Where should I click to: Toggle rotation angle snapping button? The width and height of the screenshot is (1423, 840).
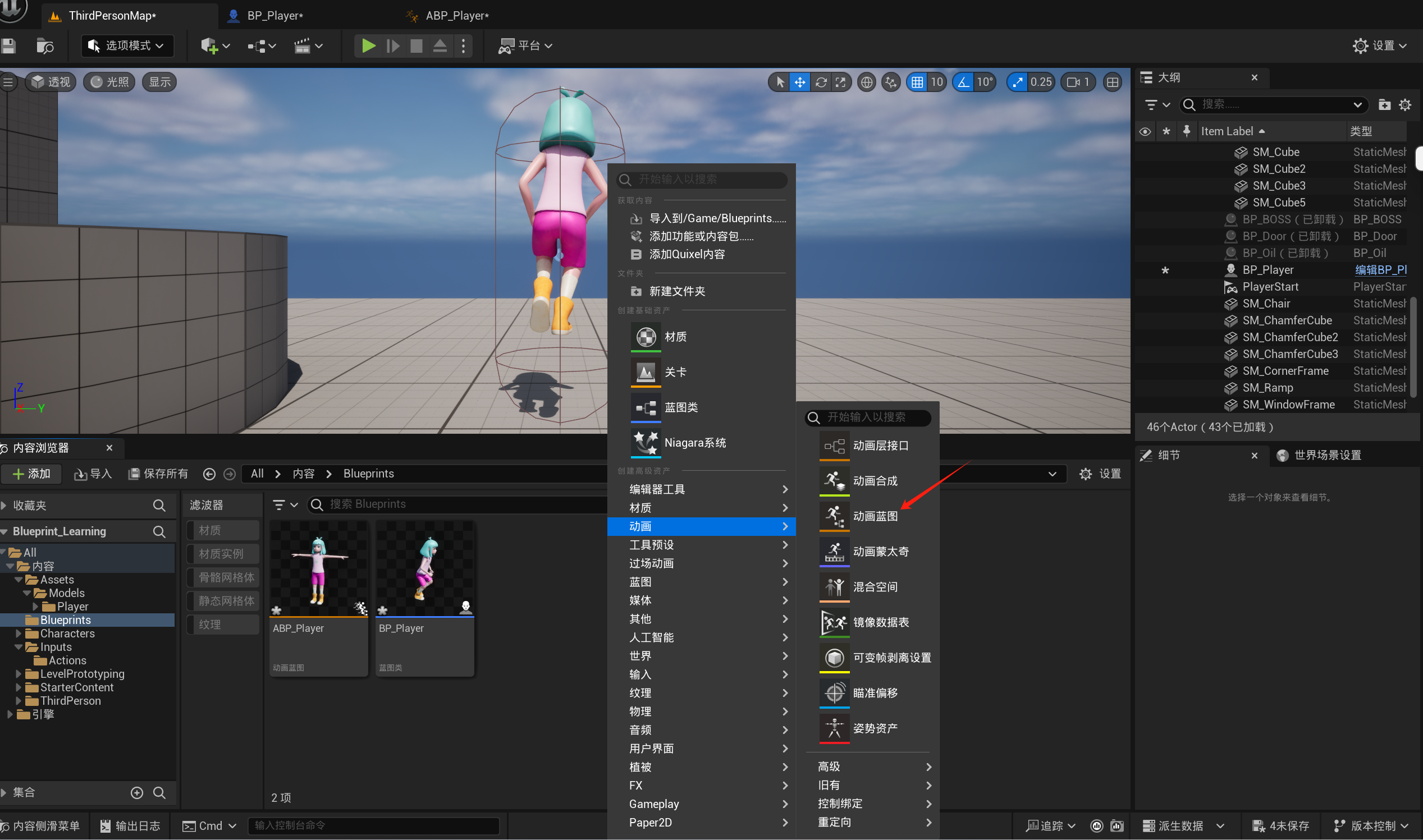(x=963, y=82)
